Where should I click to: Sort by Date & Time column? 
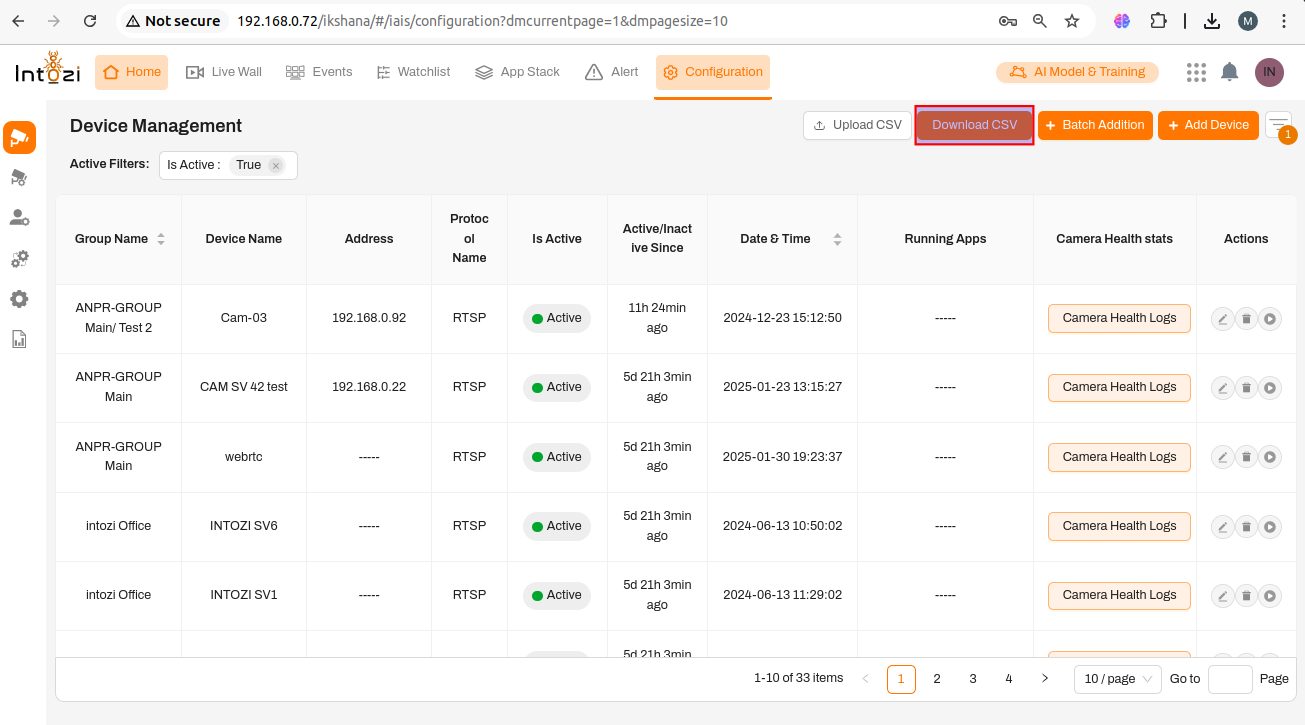click(x=837, y=239)
